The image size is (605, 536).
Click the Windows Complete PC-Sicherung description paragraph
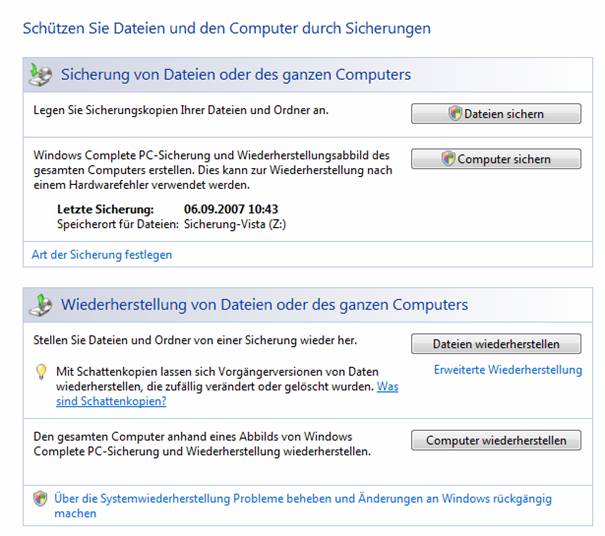(213, 170)
